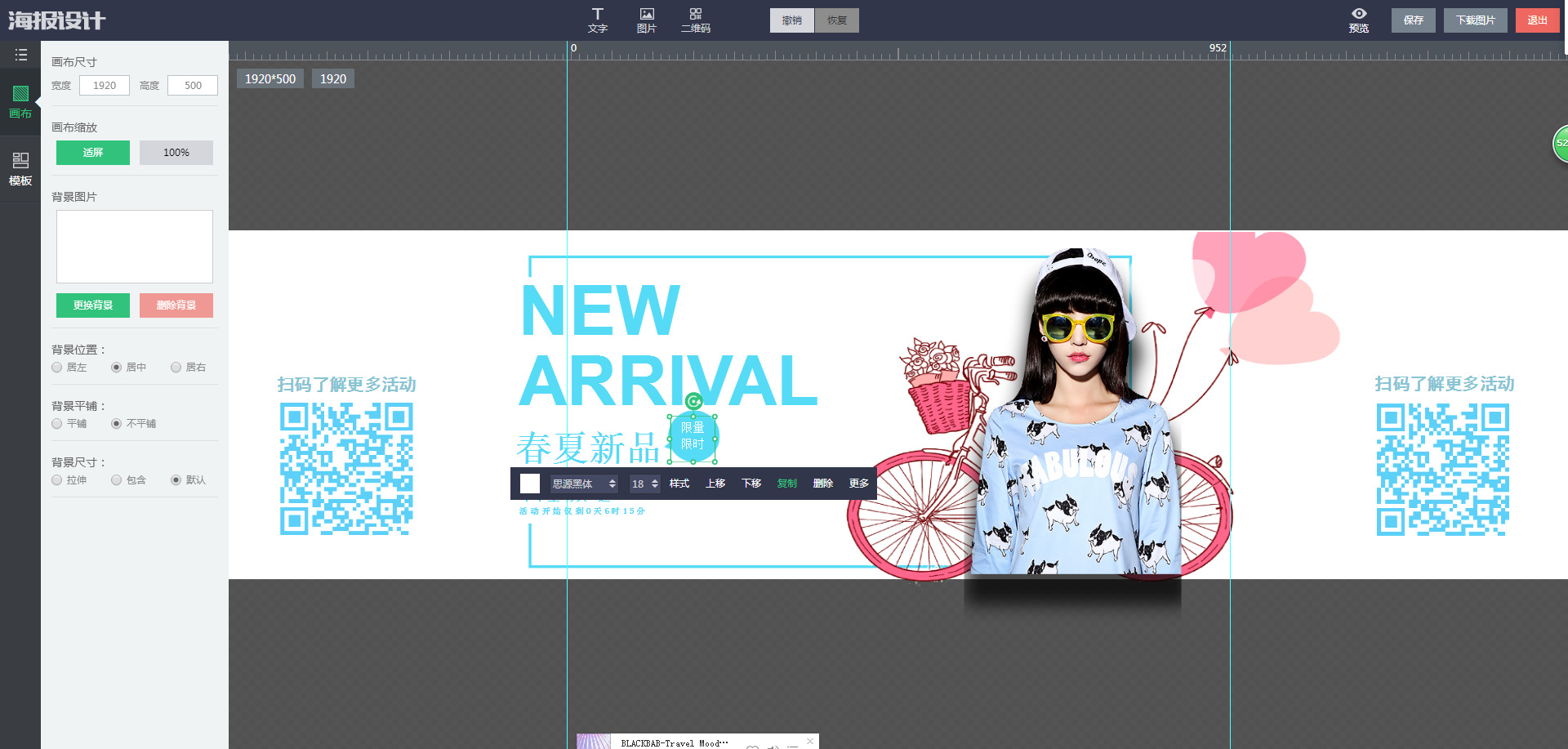Open the font size 18 dropdown

coord(644,484)
